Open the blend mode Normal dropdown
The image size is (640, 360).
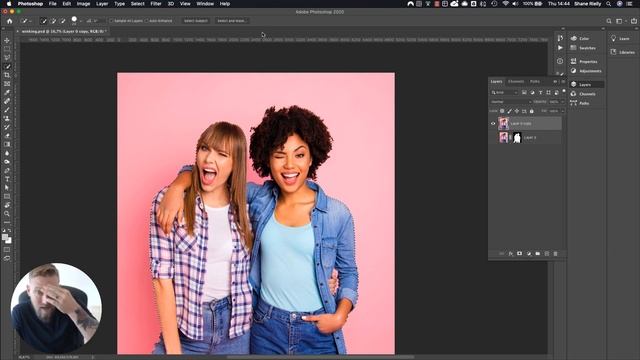click(511, 102)
